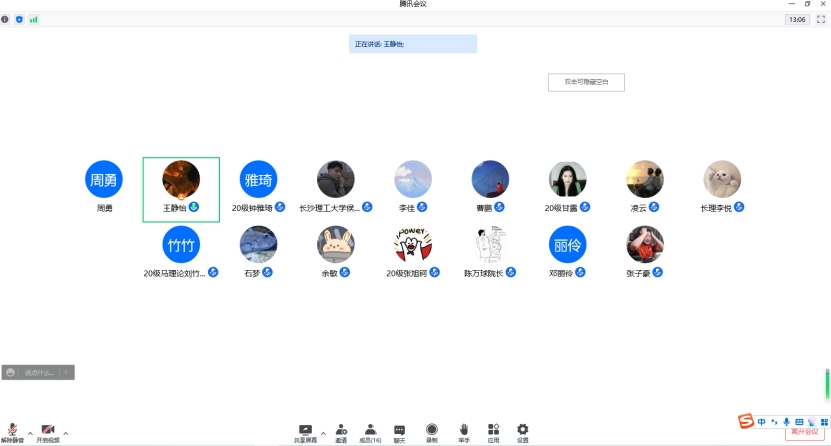Viewport: 831px width, 446px height.
Task: Click the 离开会议 leave meeting button
Action: pos(804,432)
